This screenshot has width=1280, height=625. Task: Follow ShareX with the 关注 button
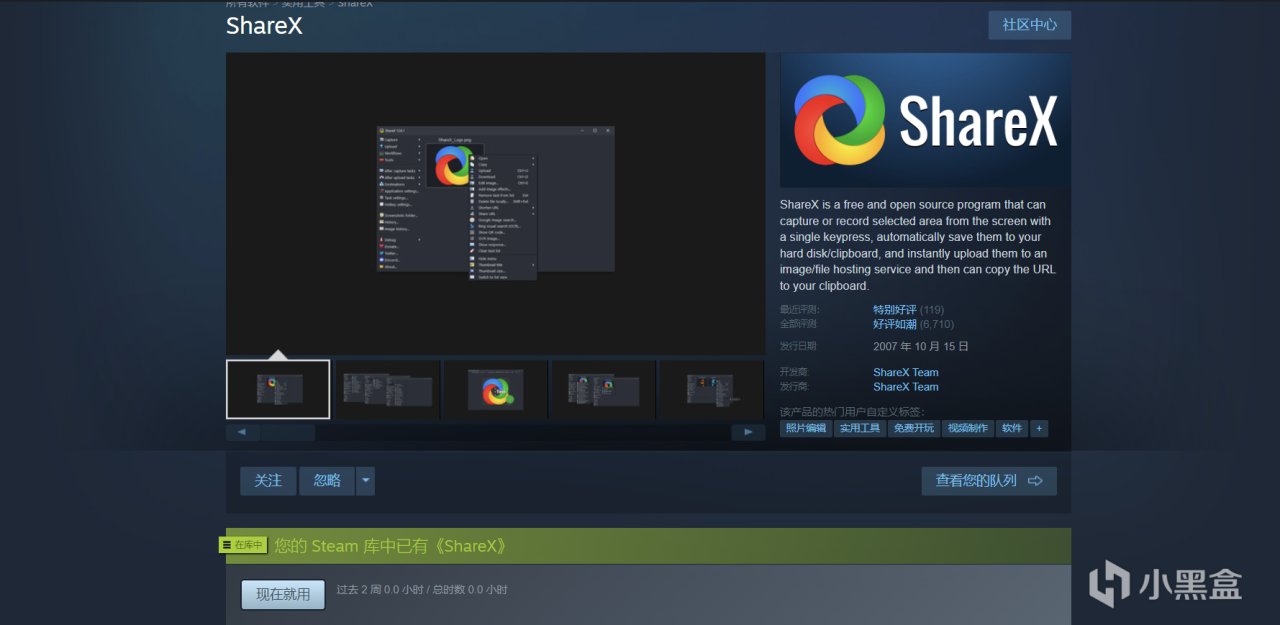pos(268,481)
